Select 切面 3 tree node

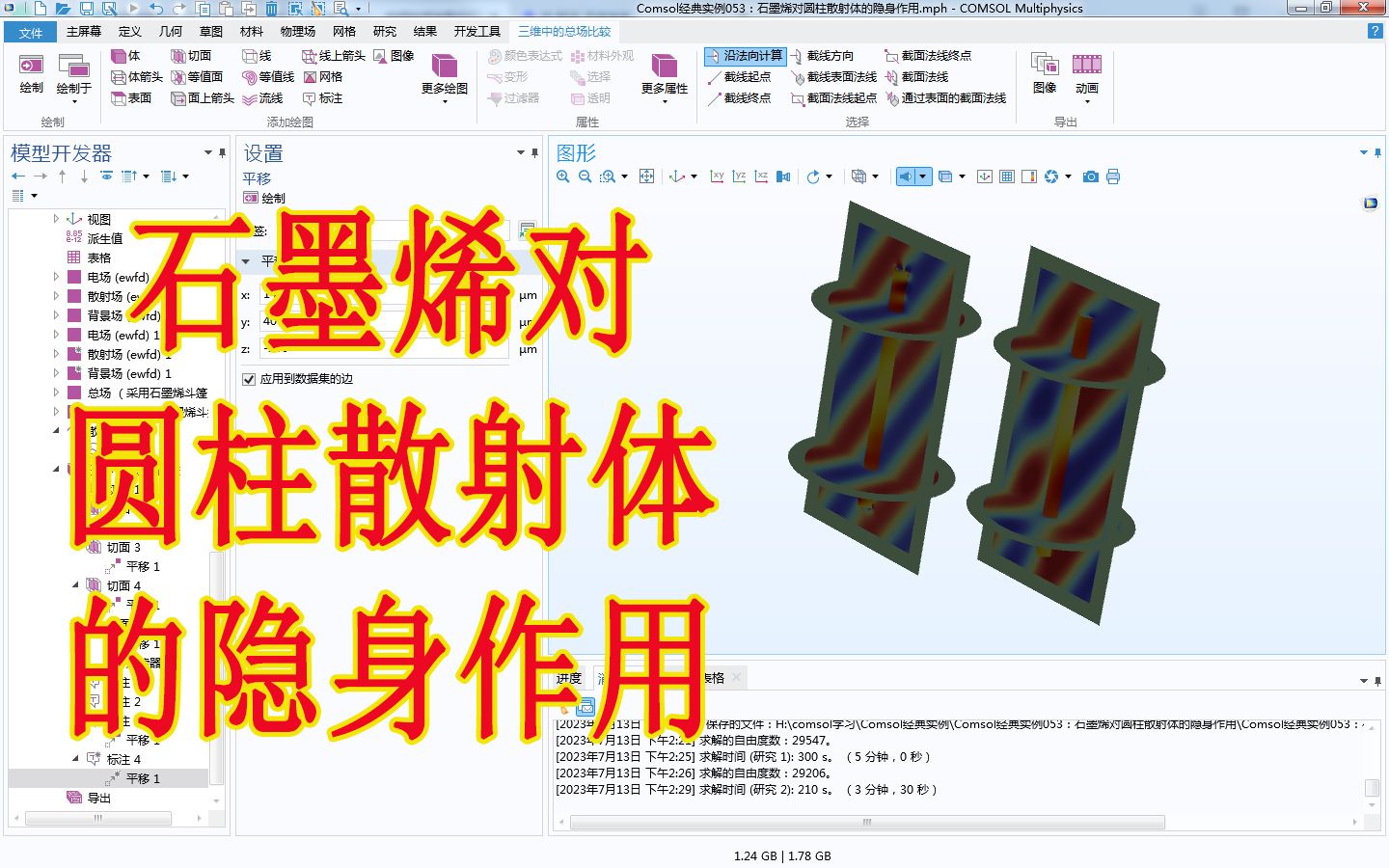[x=123, y=547]
